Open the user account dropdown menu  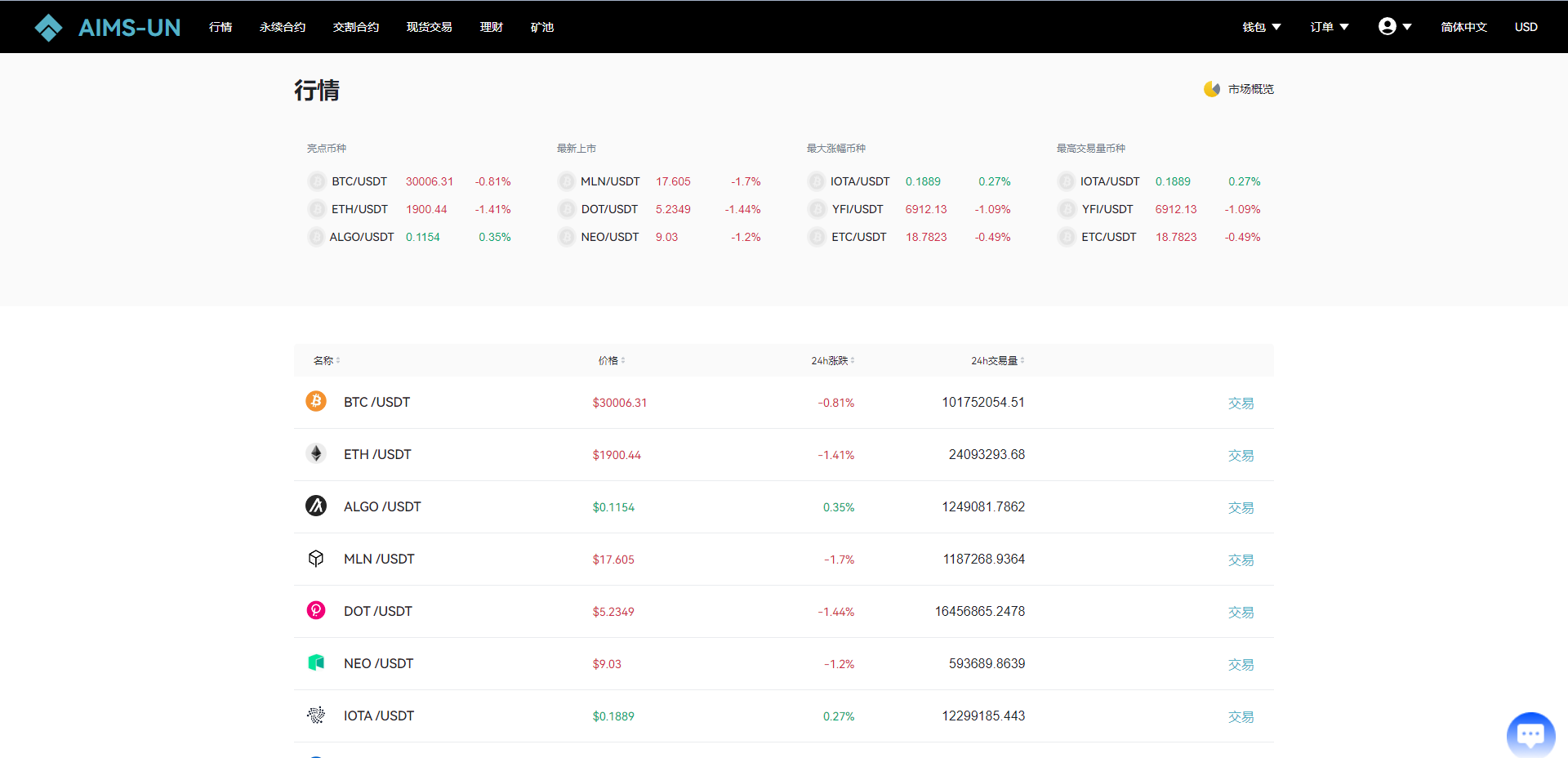pyautogui.click(x=1394, y=27)
